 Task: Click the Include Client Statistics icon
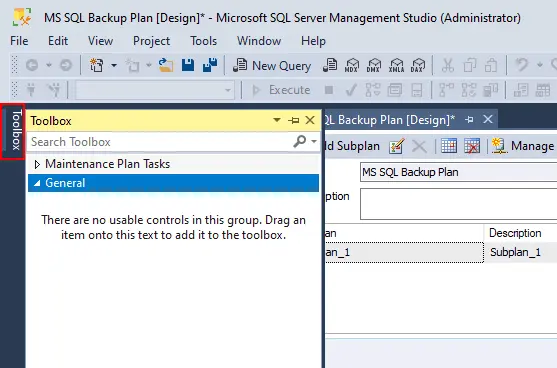491,90
